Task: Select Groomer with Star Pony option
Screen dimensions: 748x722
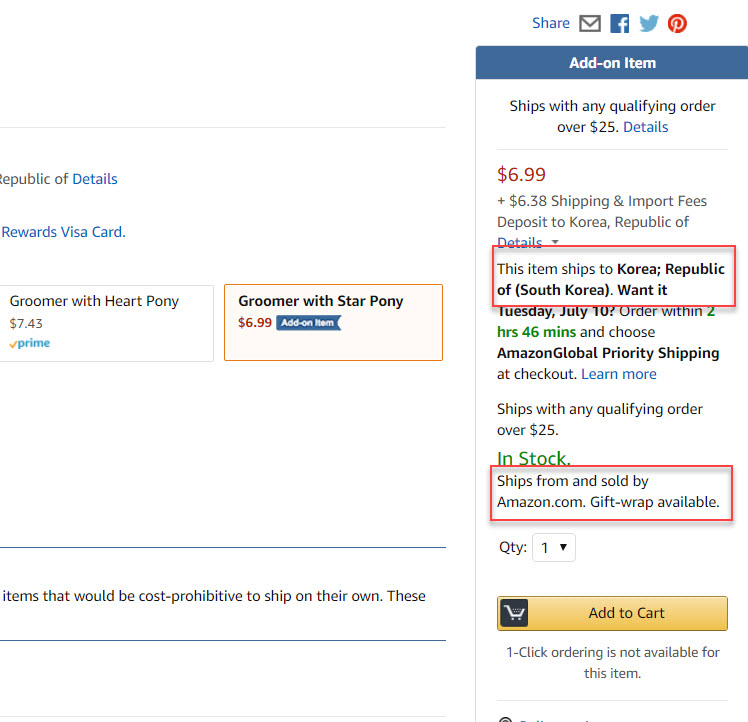Action: [333, 323]
